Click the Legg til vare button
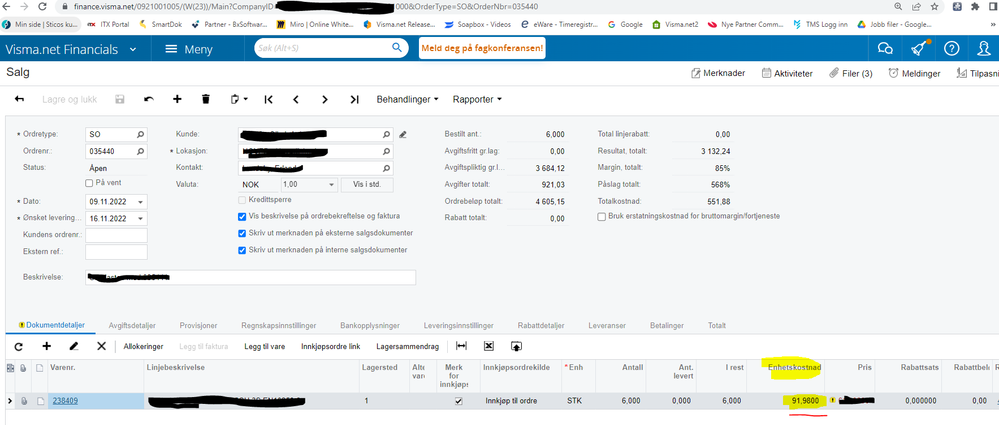Viewport: 999px width, 425px height. pyautogui.click(x=264, y=347)
